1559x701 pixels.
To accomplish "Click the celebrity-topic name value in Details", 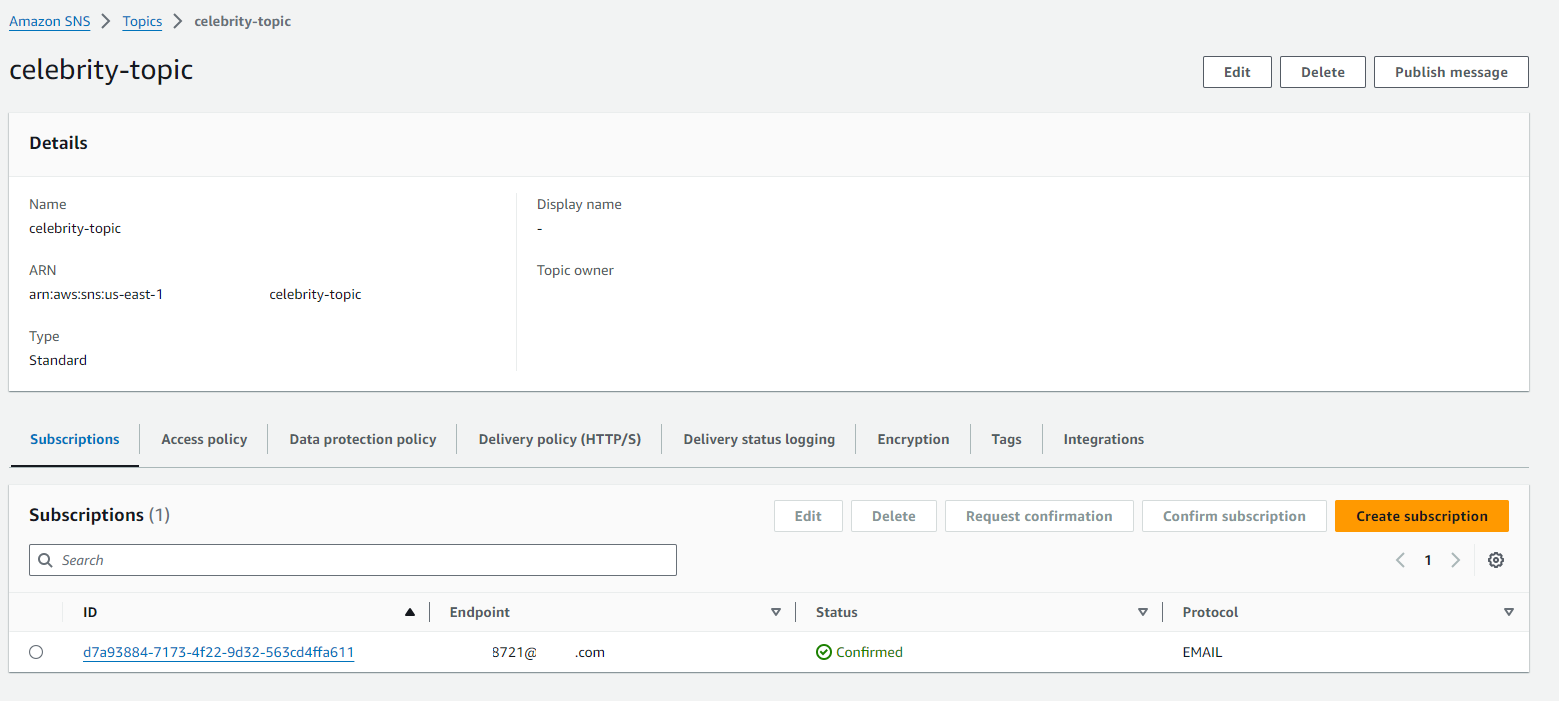I will [x=75, y=228].
